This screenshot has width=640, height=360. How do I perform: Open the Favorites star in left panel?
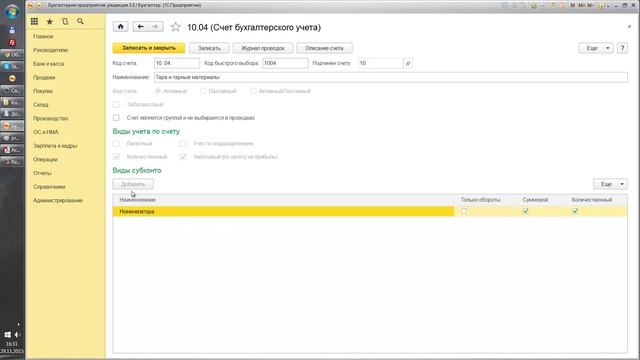coord(49,22)
